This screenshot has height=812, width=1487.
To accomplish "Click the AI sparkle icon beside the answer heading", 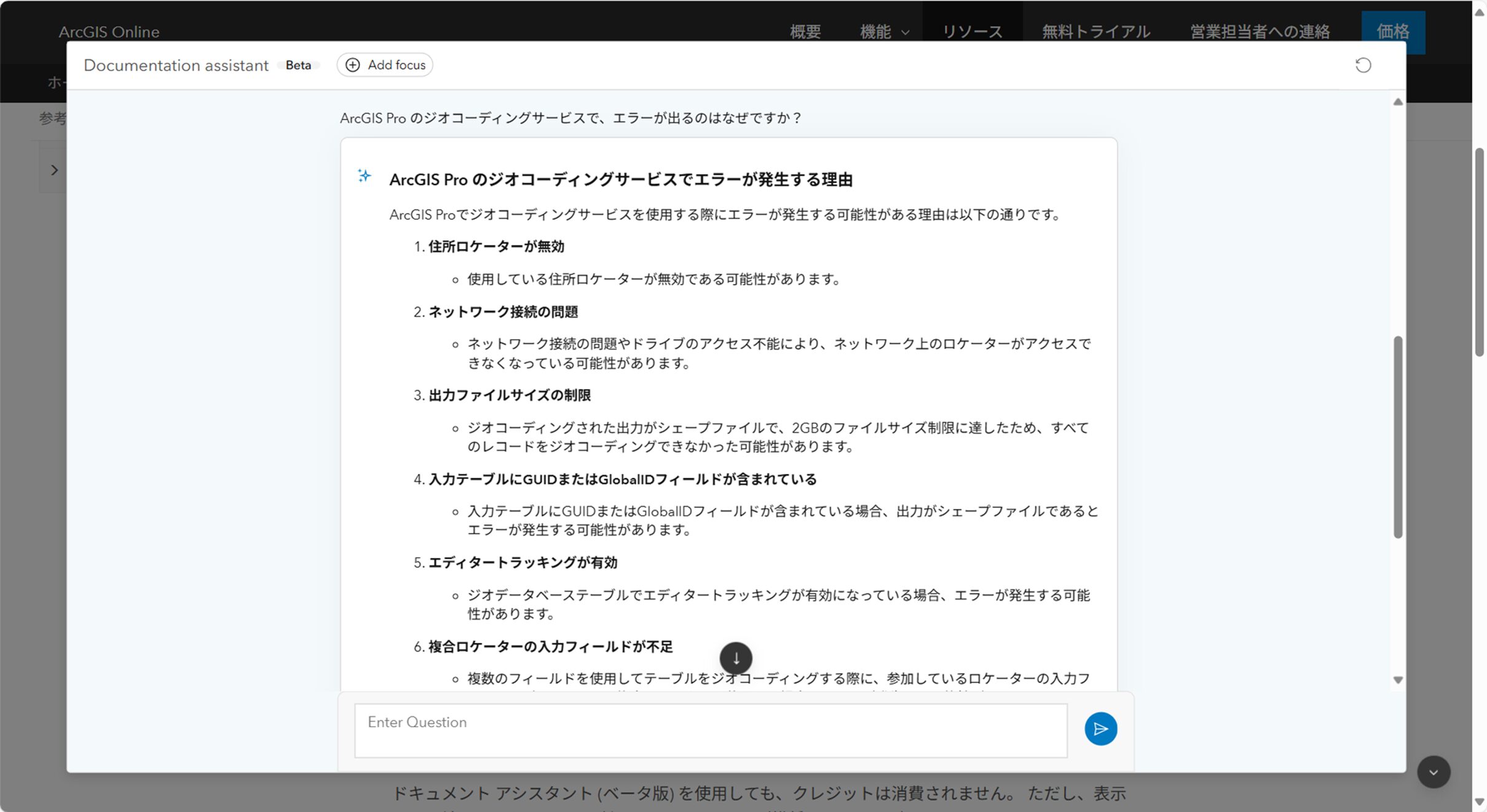I will (x=365, y=176).
